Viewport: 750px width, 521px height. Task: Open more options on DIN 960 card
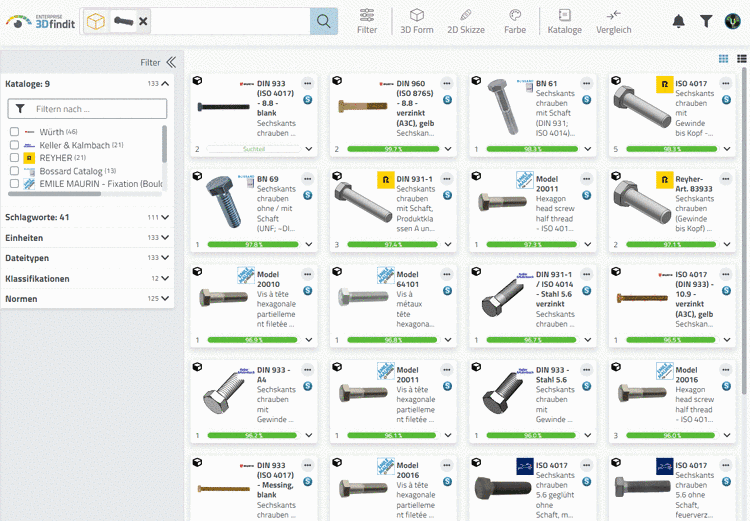tap(447, 83)
